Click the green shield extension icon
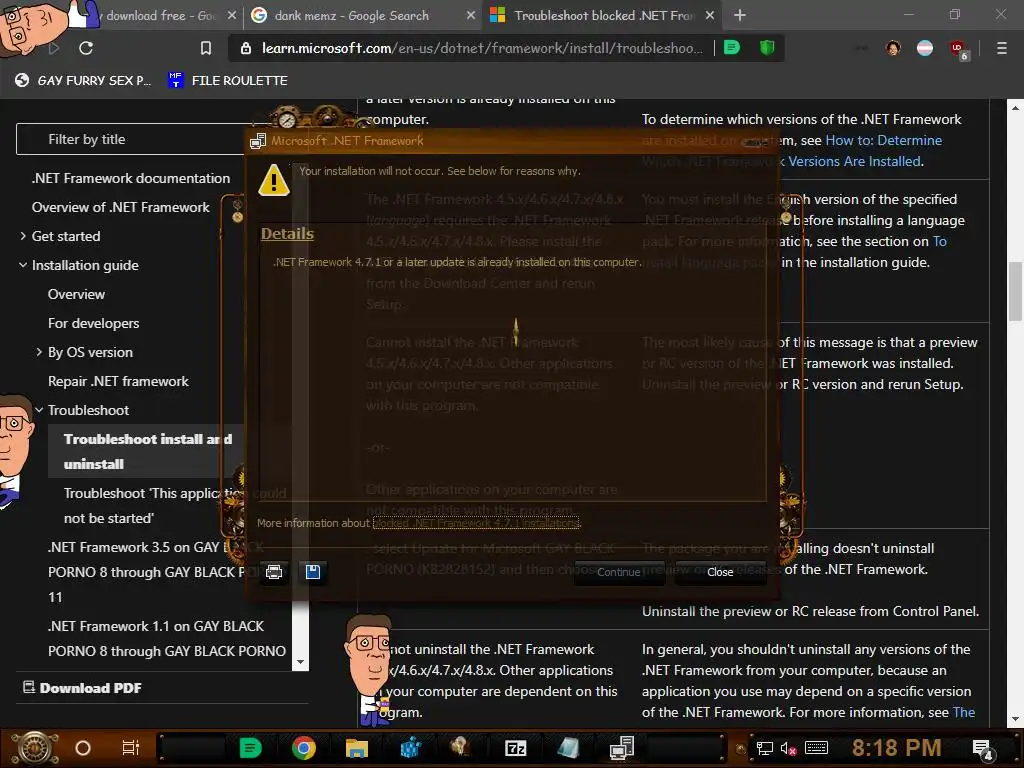1024x768 pixels. (x=767, y=47)
